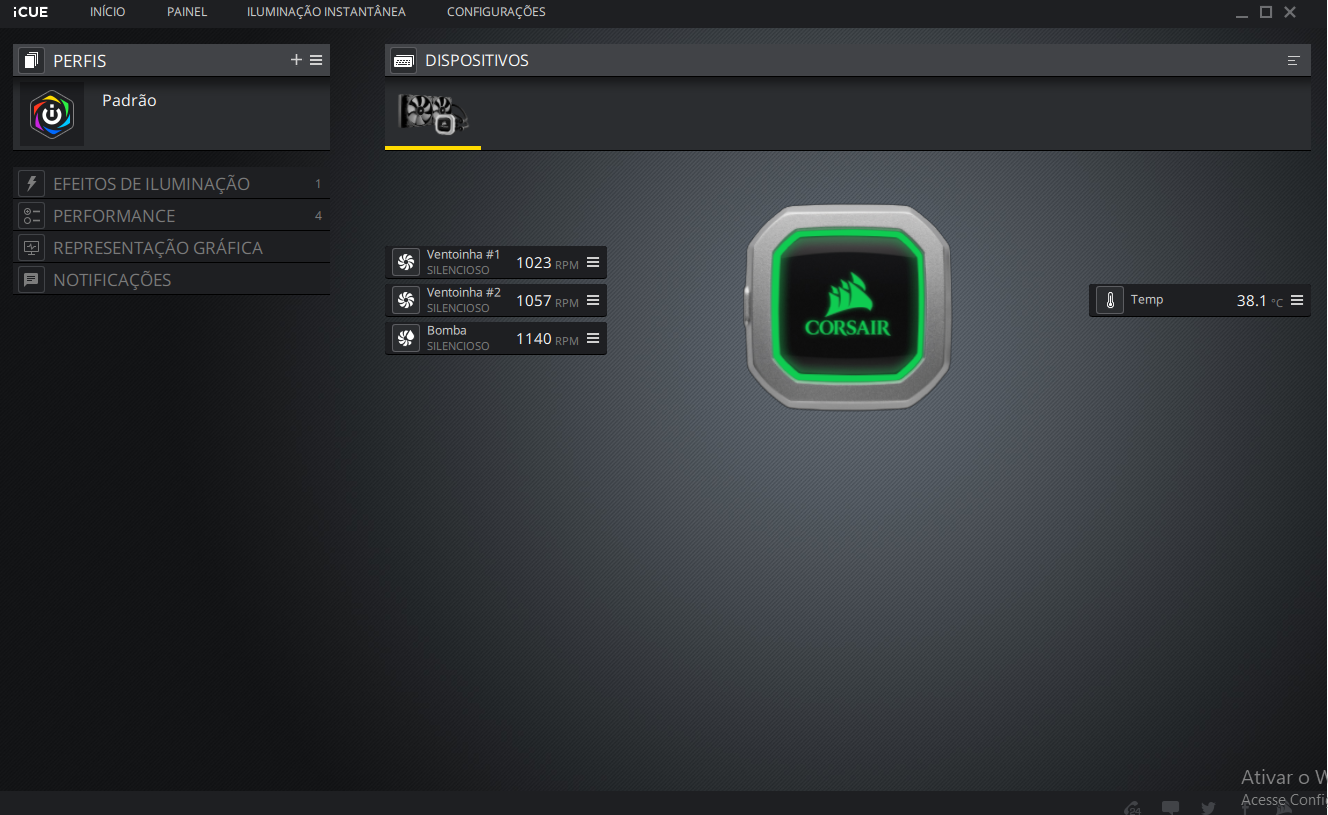Open the Temp sensor options menu
The image size is (1328, 815).
1297,300
